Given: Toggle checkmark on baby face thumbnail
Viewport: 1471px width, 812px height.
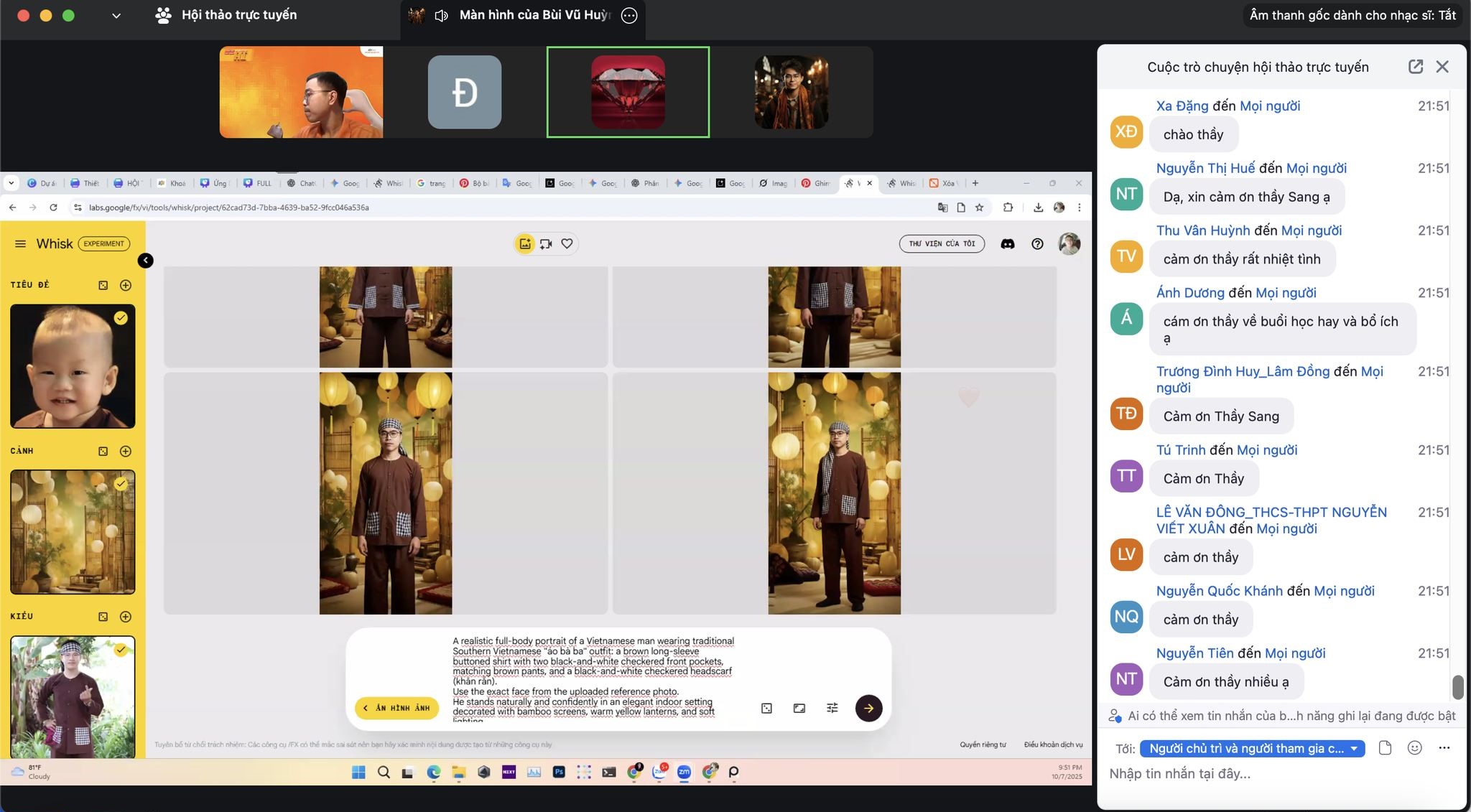Looking at the screenshot, I should tap(121, 318).
